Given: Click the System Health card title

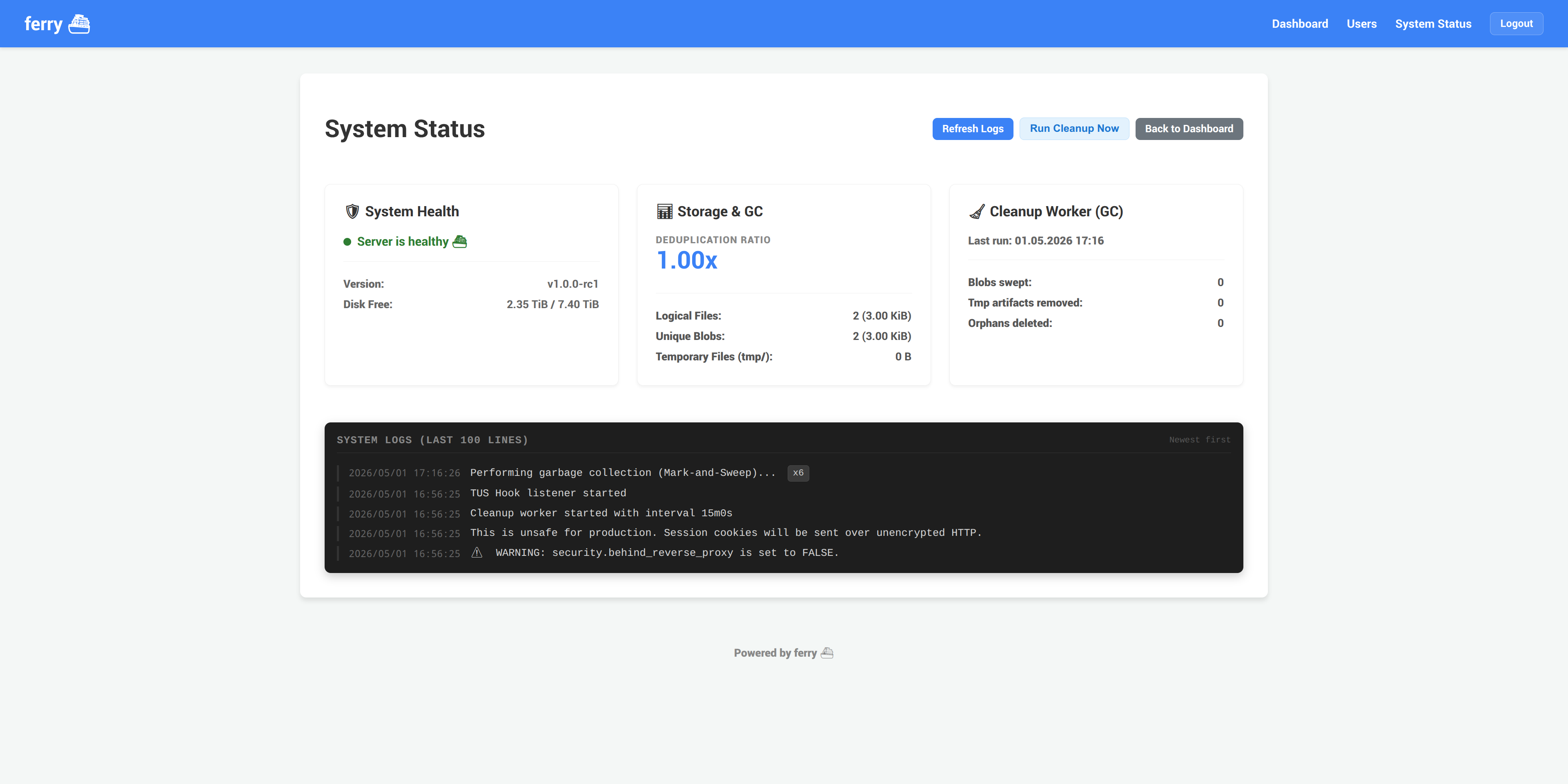Looking at the screenshot, I should [412, 212].
